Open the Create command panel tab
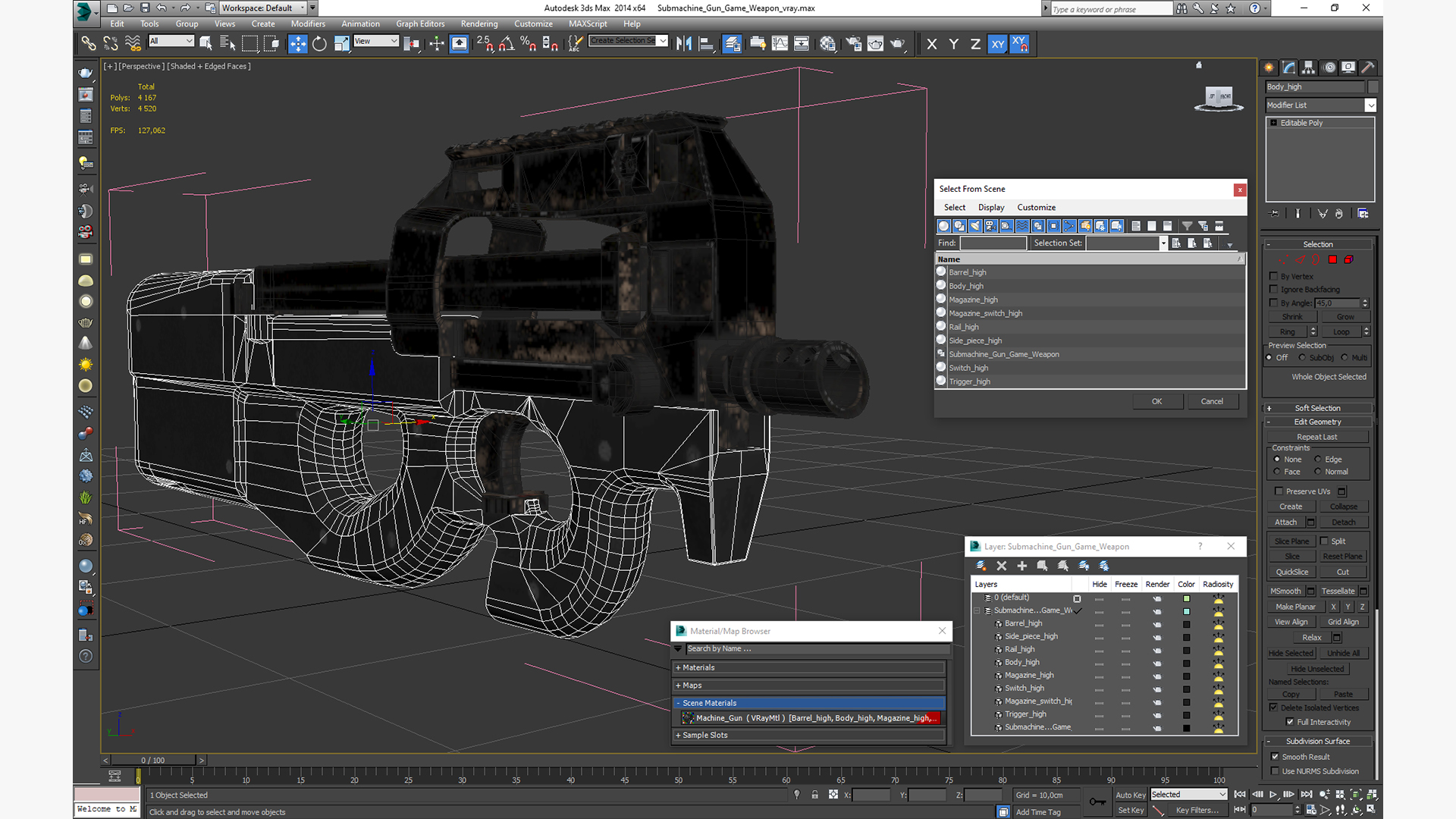 pyautogui.click(x=1269, y=67)
